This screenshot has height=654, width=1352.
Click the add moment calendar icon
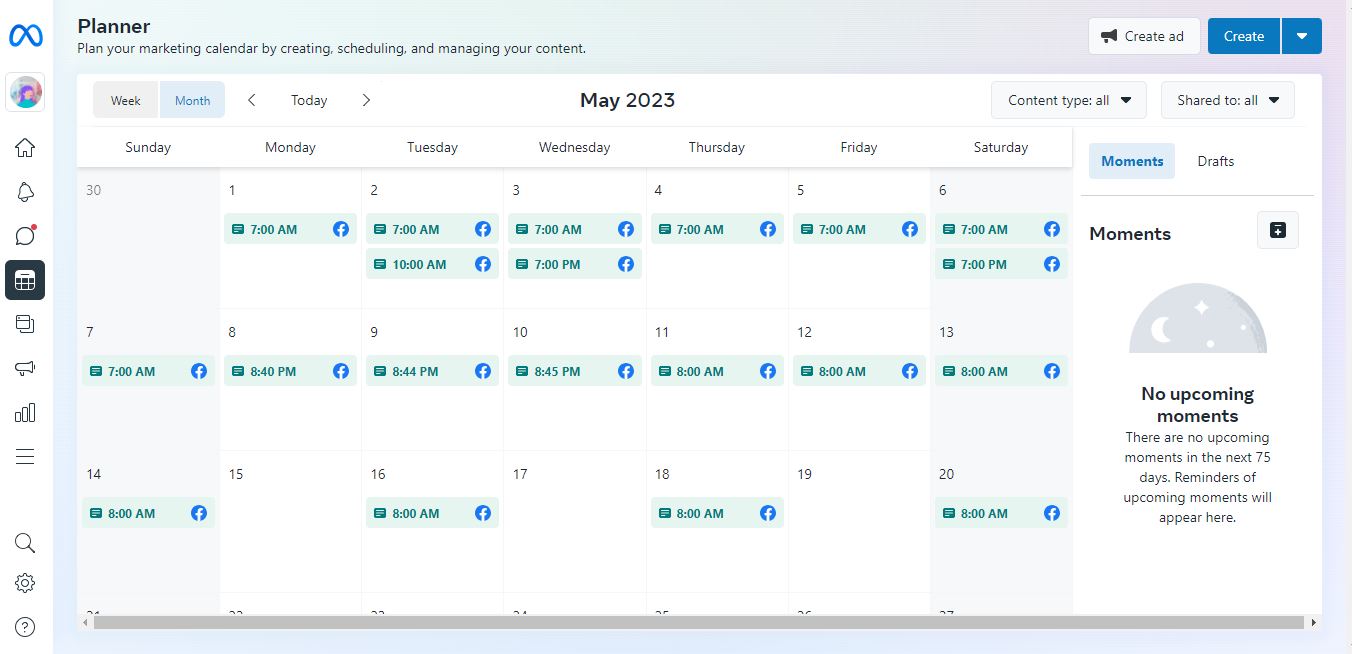pyautogui.click(x=1277, y=230)
